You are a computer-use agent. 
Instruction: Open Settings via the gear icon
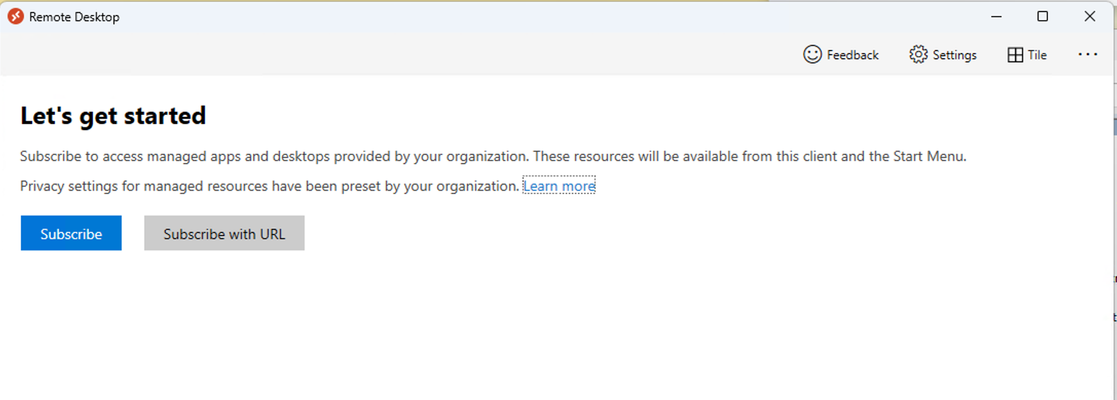[918, 55]
